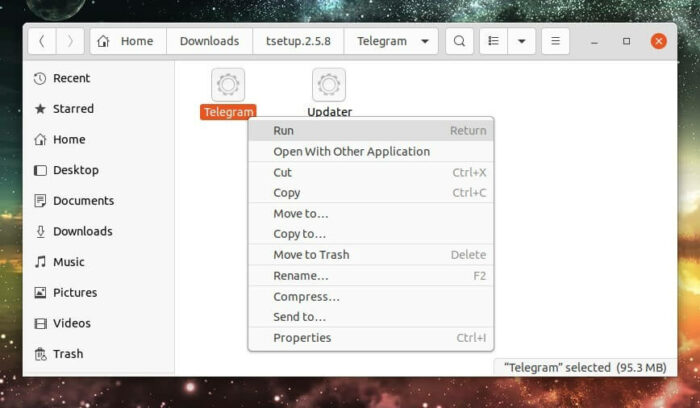Choose Compress… from the context menu

click(x=371, y=297)
